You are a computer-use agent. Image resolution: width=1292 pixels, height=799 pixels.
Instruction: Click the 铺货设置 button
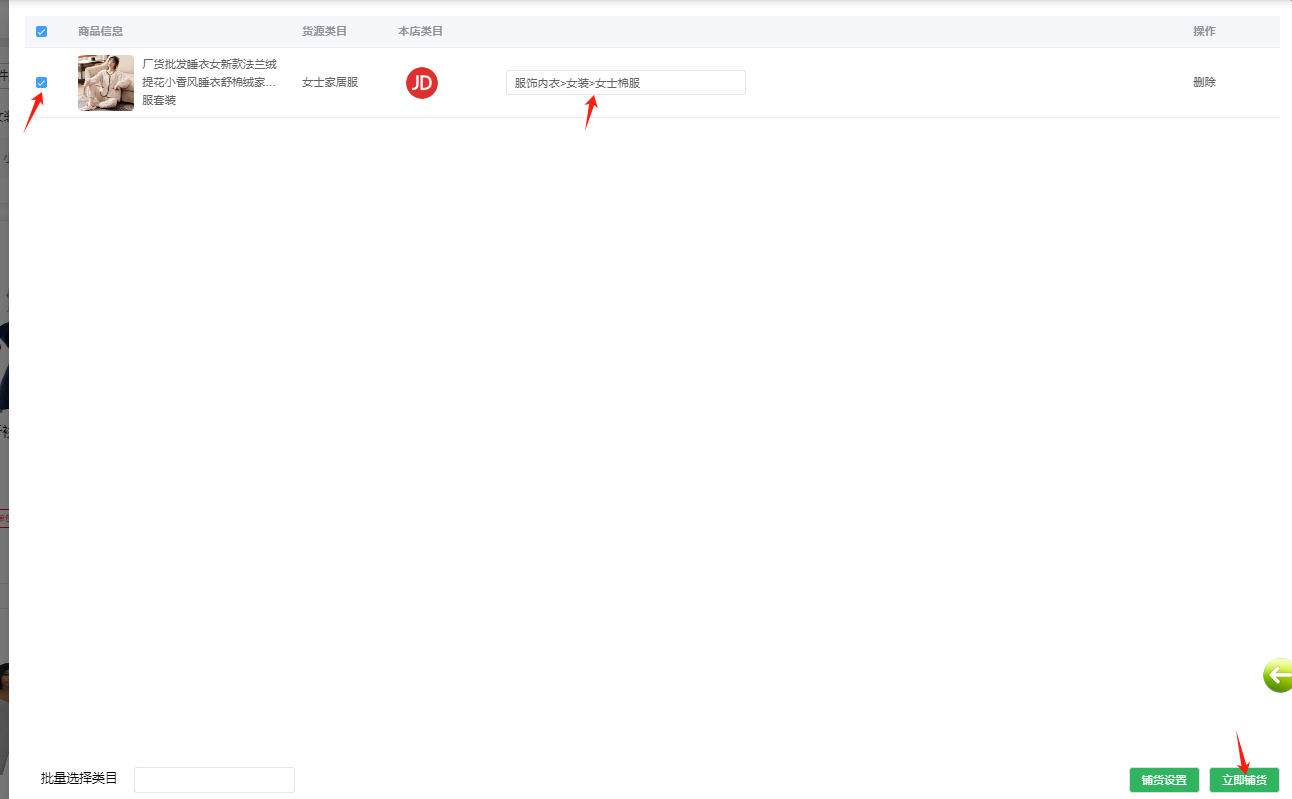coord(1164,780)
